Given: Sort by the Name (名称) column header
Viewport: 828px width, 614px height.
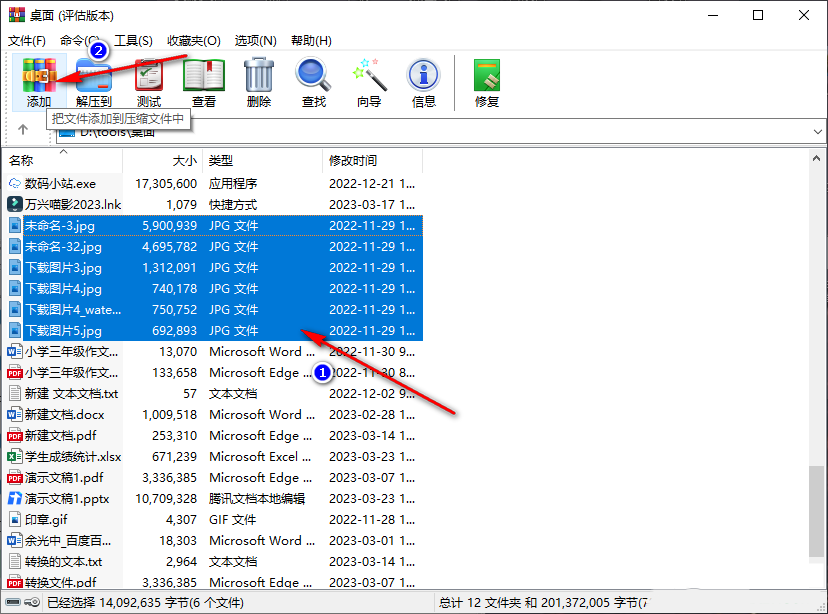Looking at the screenshot, I should click(63, 160).
